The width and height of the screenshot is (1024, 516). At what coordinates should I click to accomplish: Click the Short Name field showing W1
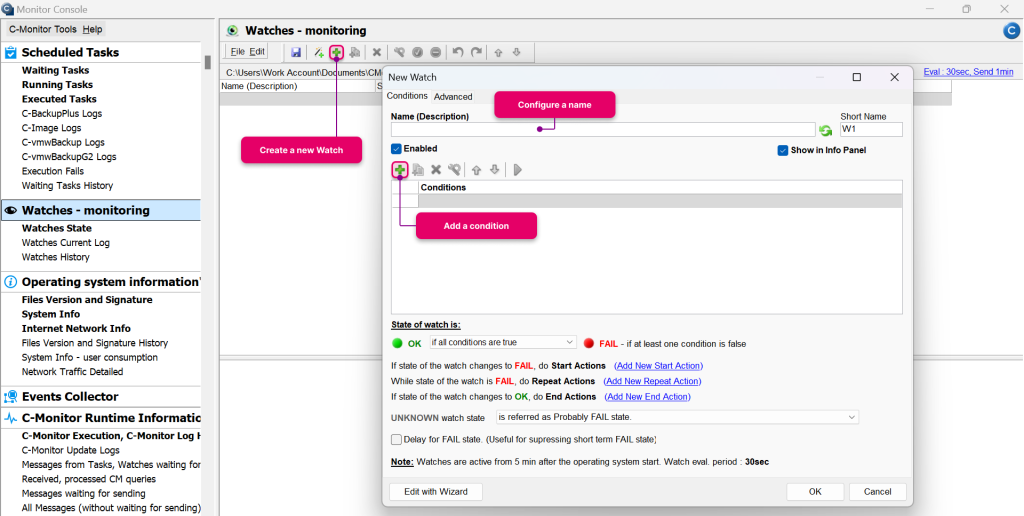pos(871,129)
